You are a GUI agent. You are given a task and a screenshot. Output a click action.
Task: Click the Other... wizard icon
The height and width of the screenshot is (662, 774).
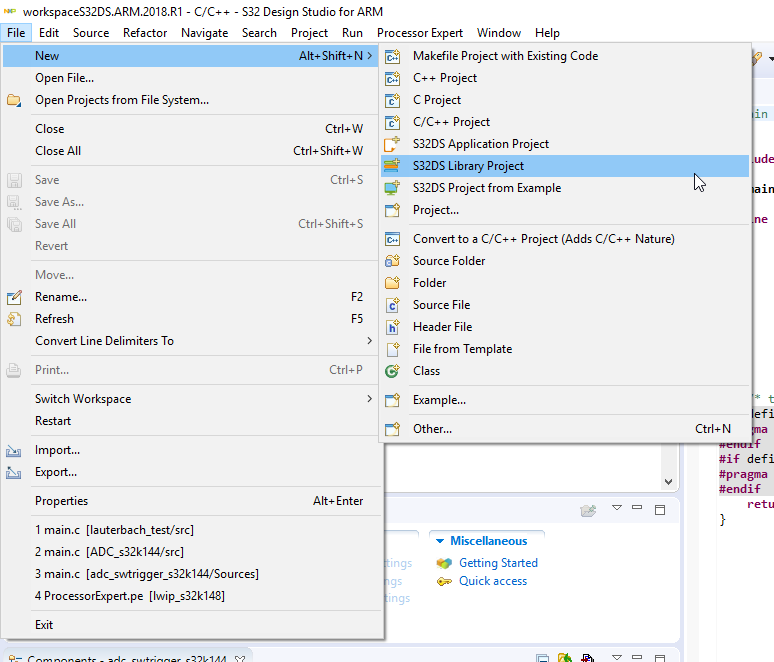click(392, 429)
